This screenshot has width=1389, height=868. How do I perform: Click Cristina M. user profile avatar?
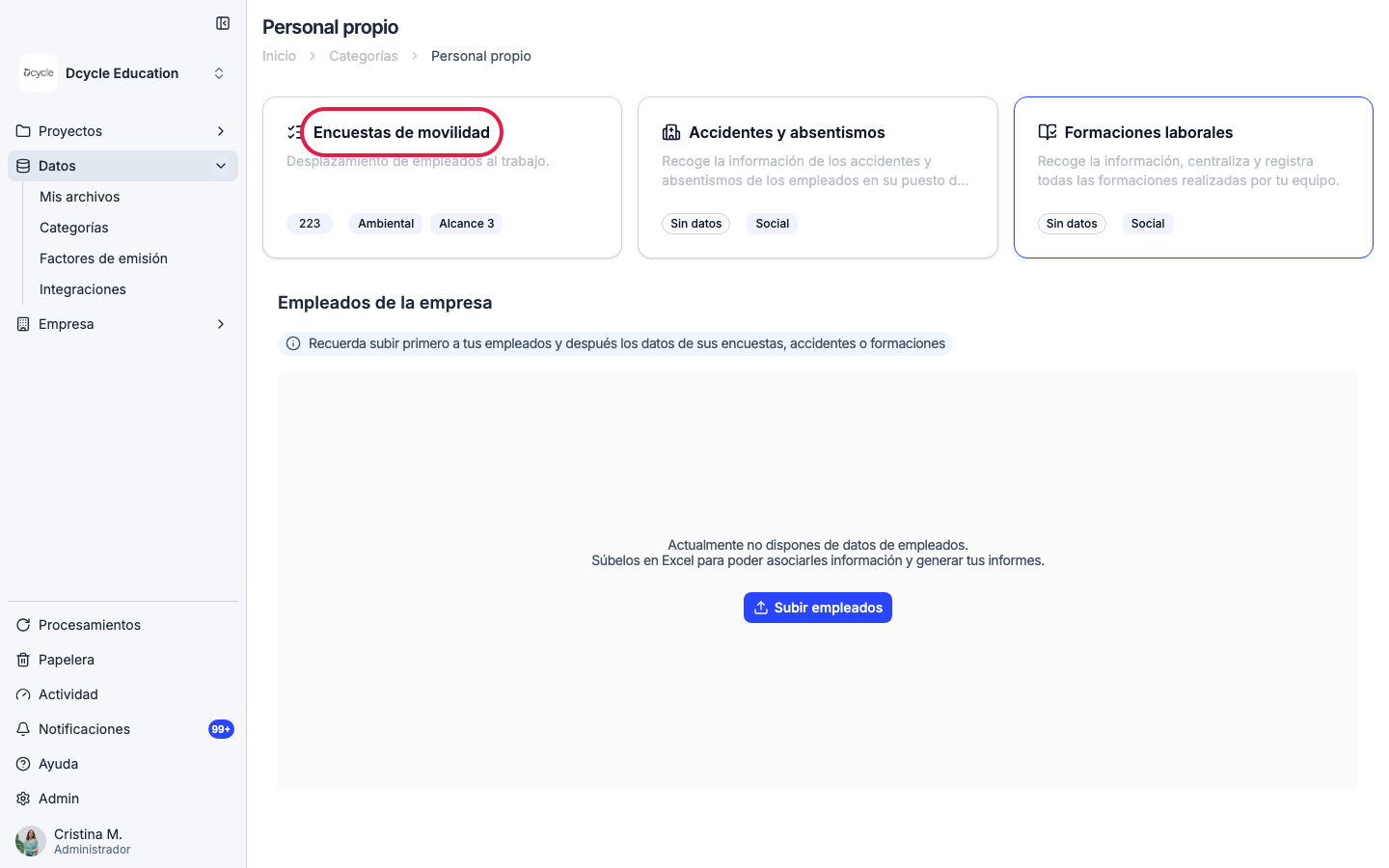(x=31, y=841)
